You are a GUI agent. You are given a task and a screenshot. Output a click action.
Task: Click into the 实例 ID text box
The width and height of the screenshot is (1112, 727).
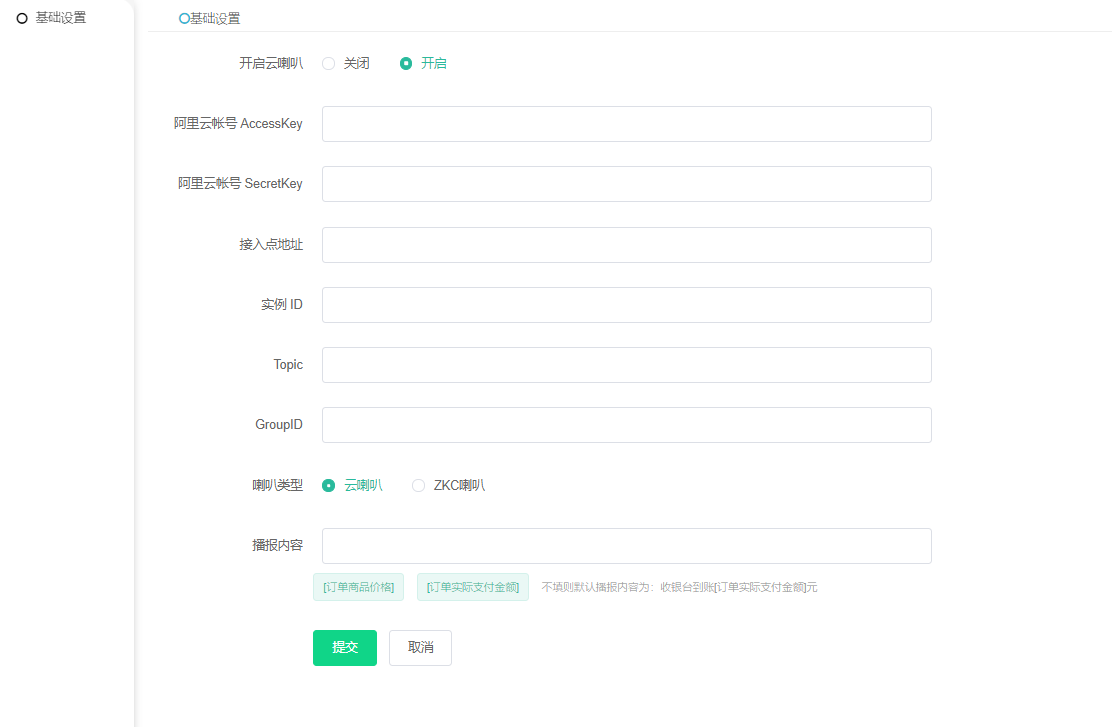tap(626, 305)
